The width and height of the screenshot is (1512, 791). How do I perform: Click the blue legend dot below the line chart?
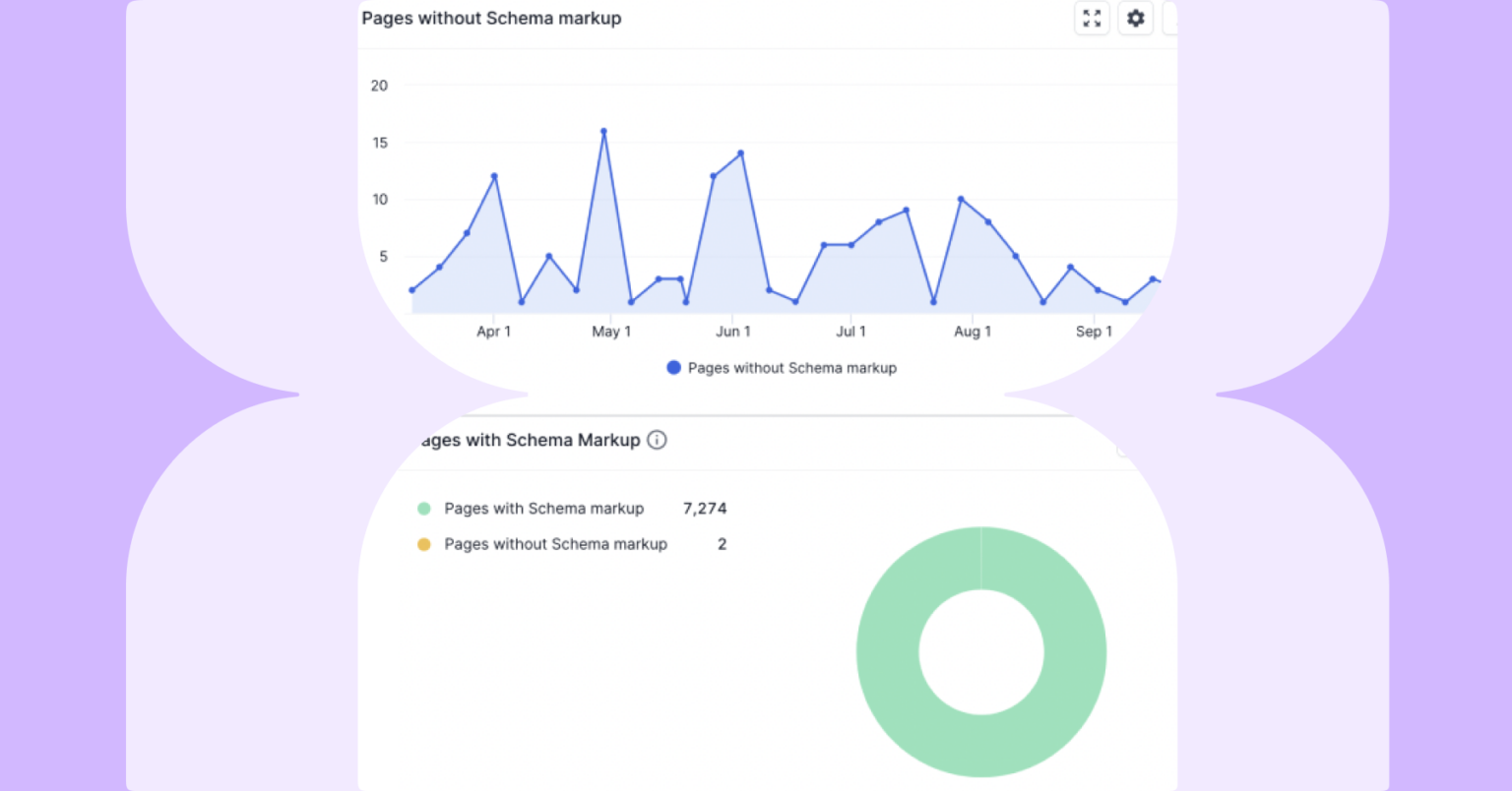point(673,367)
